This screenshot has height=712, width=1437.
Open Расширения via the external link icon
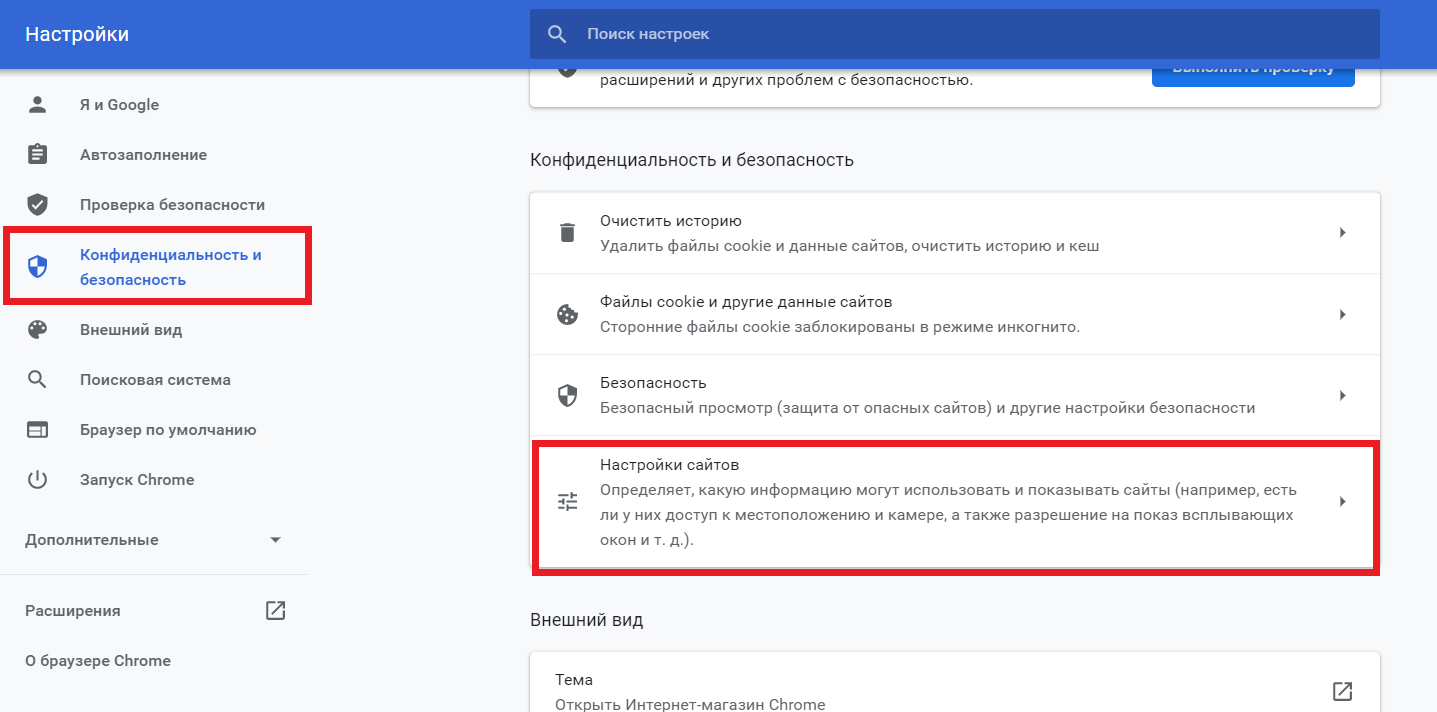[x=275, y=611]
